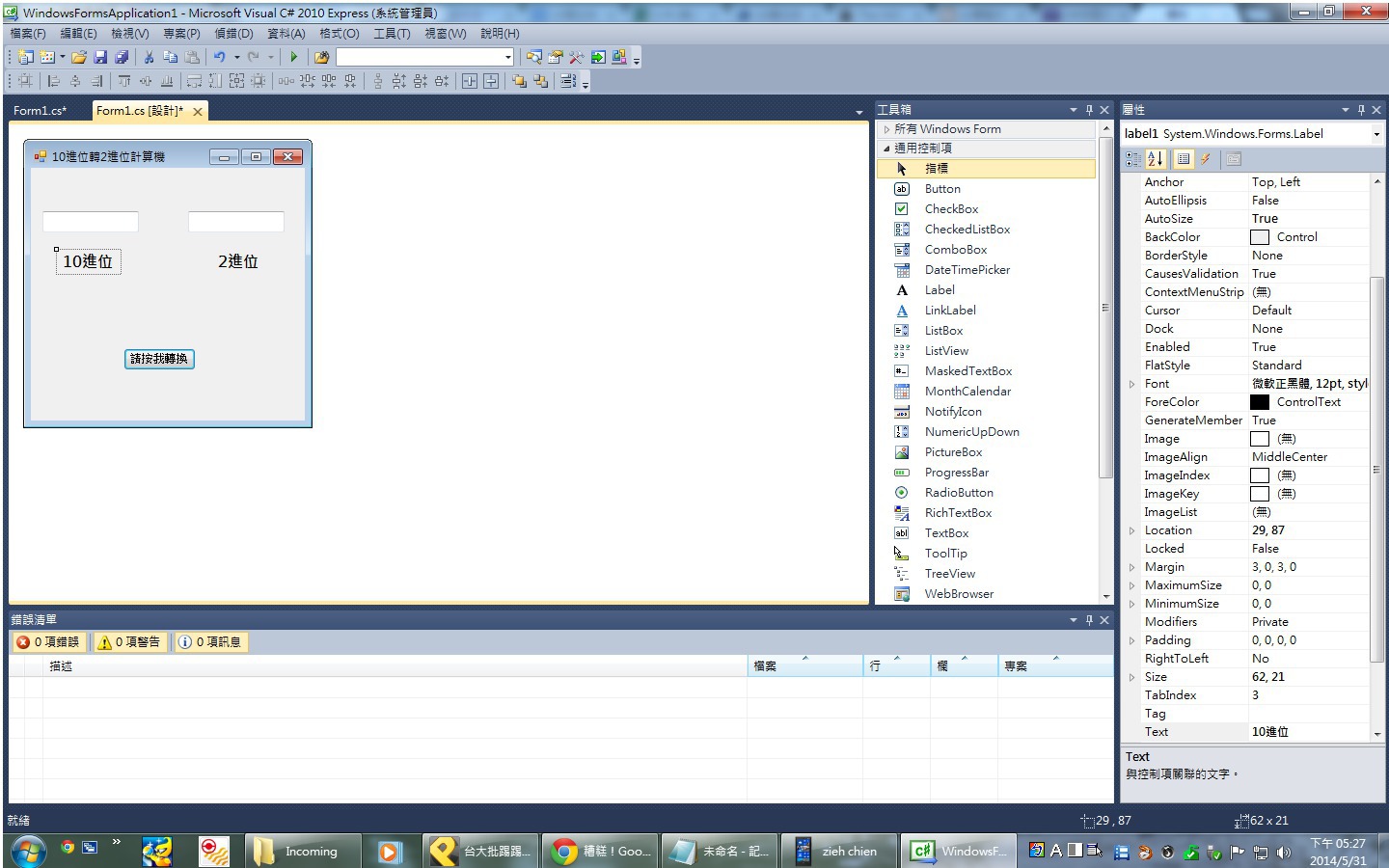Click the Save All toolbar icon
Viewport: 1389px width, 868px height.
(122, 58)
